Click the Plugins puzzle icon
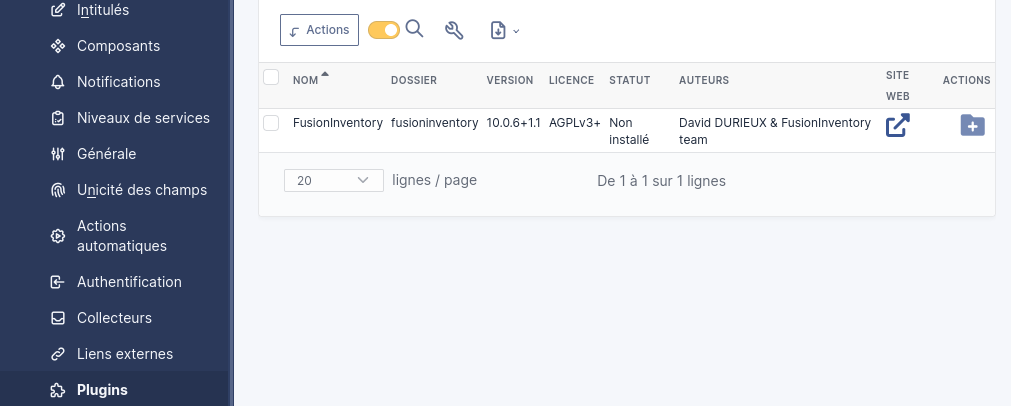 tap(58, 390)
